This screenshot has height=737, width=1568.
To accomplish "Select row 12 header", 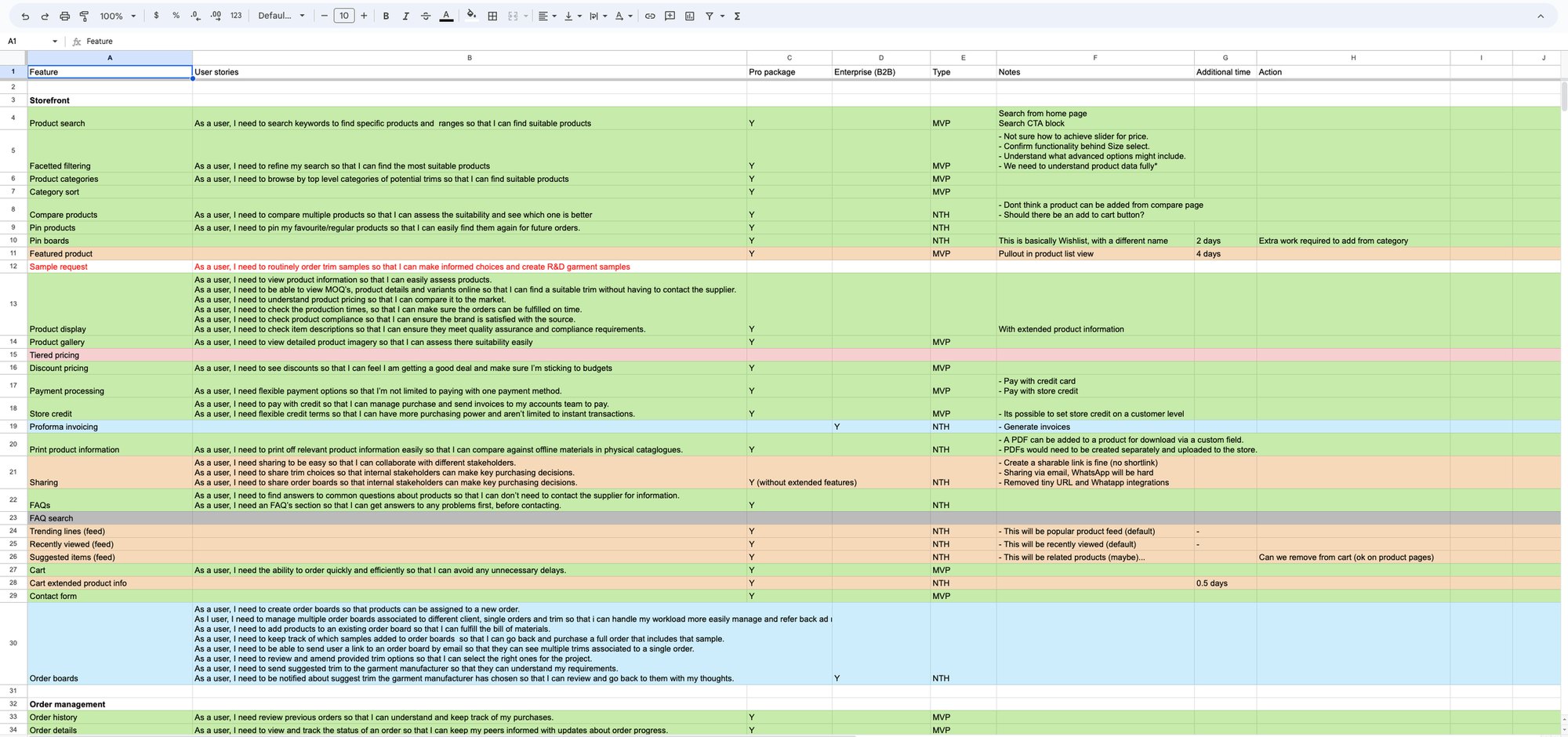I will pos(13,267).
